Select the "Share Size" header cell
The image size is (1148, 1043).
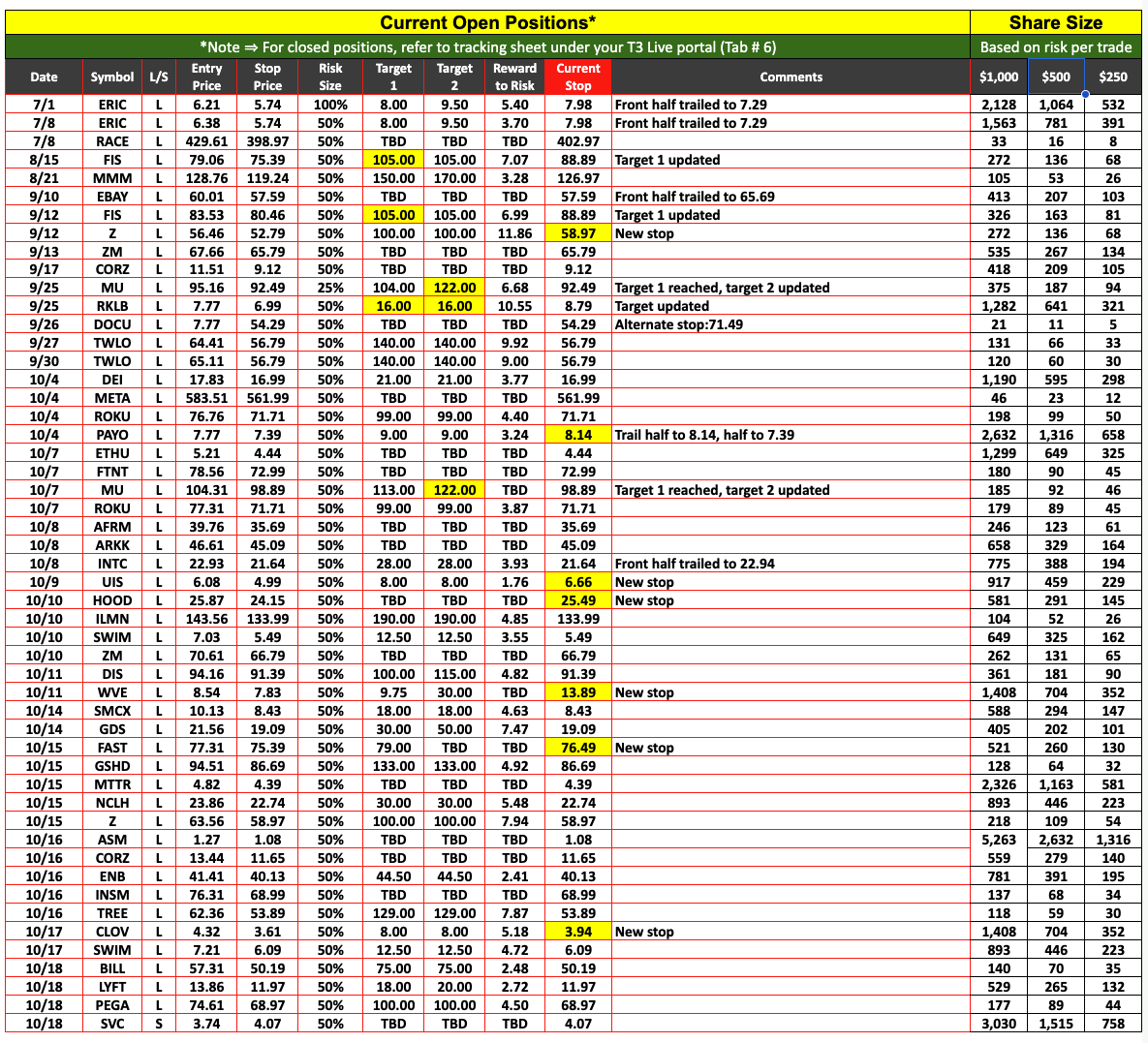1055,22
